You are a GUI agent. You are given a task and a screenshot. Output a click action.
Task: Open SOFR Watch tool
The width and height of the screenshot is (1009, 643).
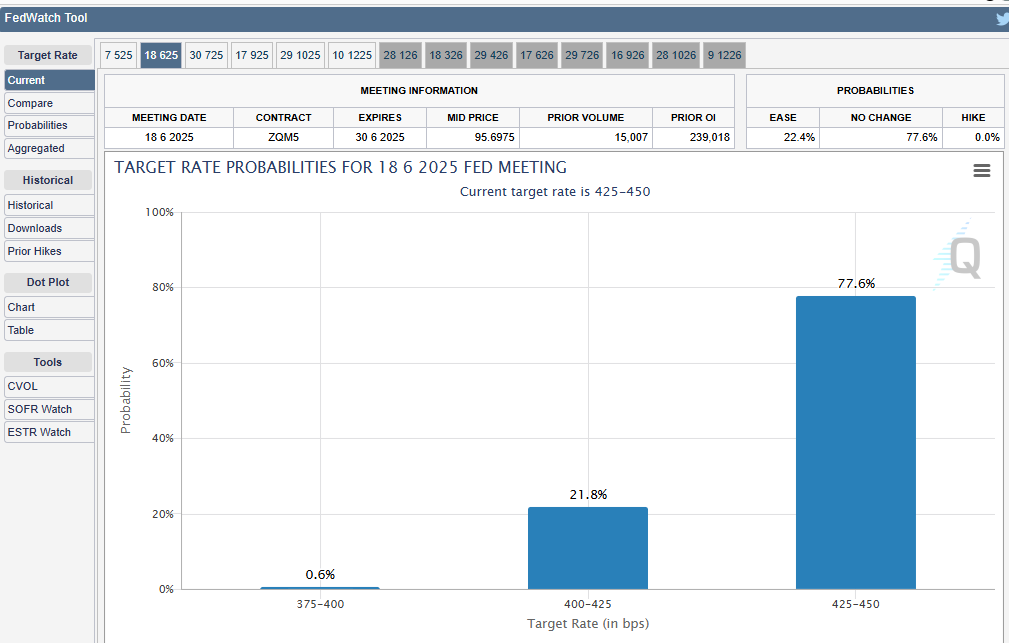pos(39,409)
